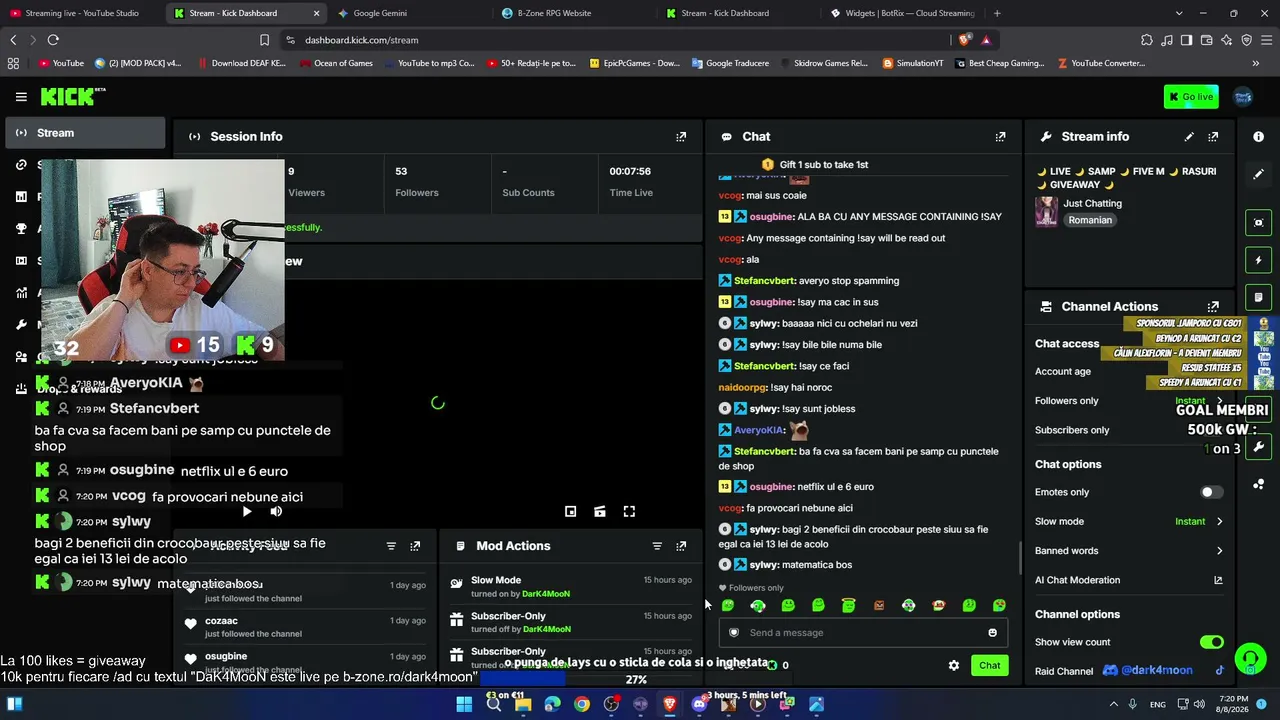Screen dimensions: 1280x720
Task: Click the notes icon in right sidebar
Action: (1258, 297)
